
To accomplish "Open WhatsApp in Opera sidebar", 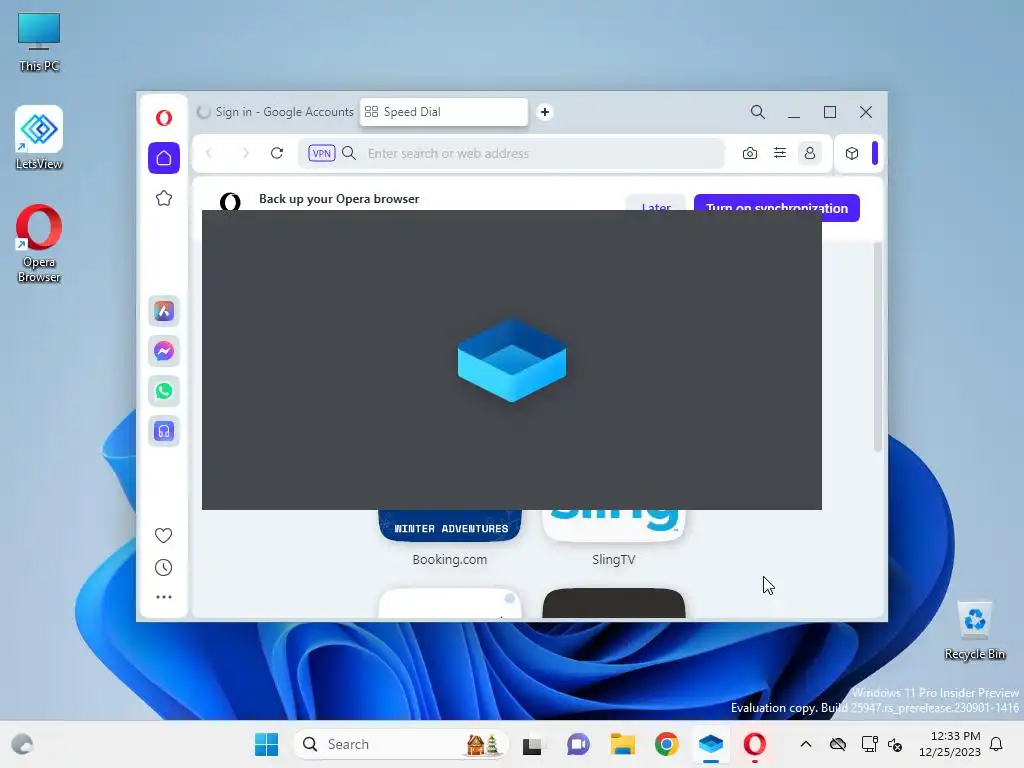I will [x=164, y=391].
